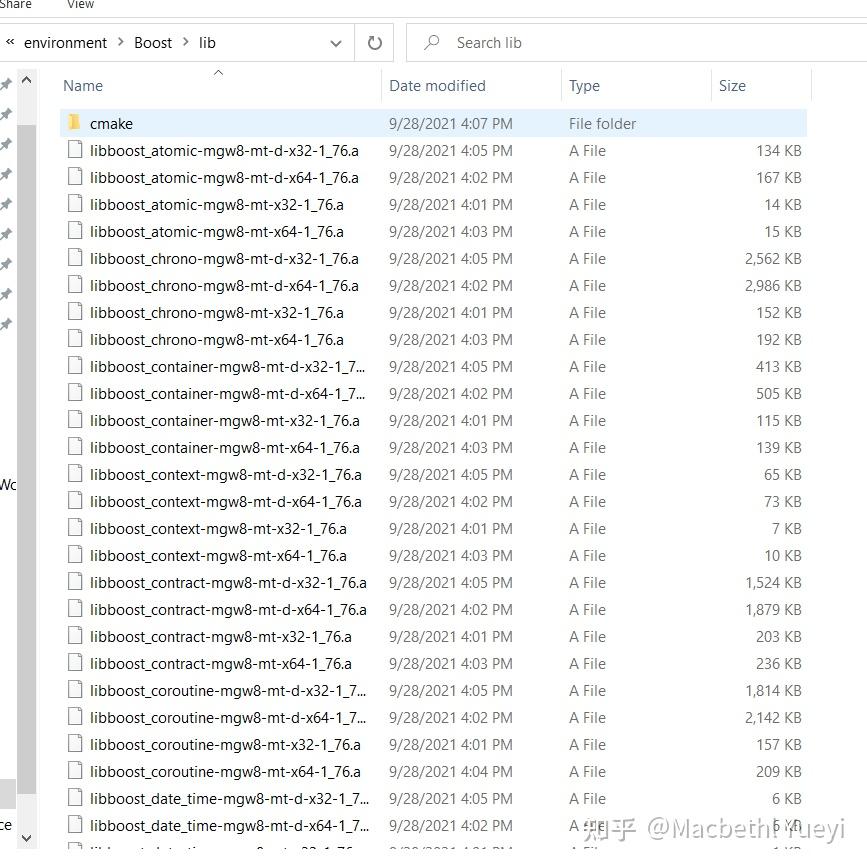Screen dimensions: 867x867
Task: Click the back navigation chevrons icon
Action: (9, 42)
